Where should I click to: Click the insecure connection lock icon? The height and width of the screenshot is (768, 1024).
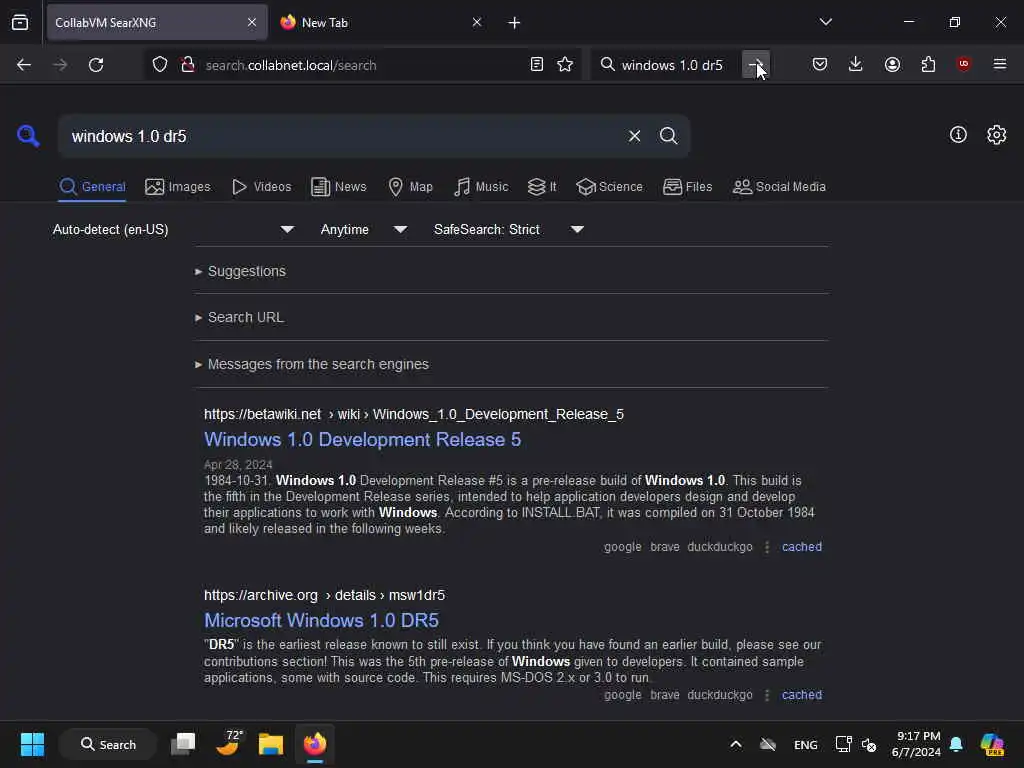click(188, 65)
